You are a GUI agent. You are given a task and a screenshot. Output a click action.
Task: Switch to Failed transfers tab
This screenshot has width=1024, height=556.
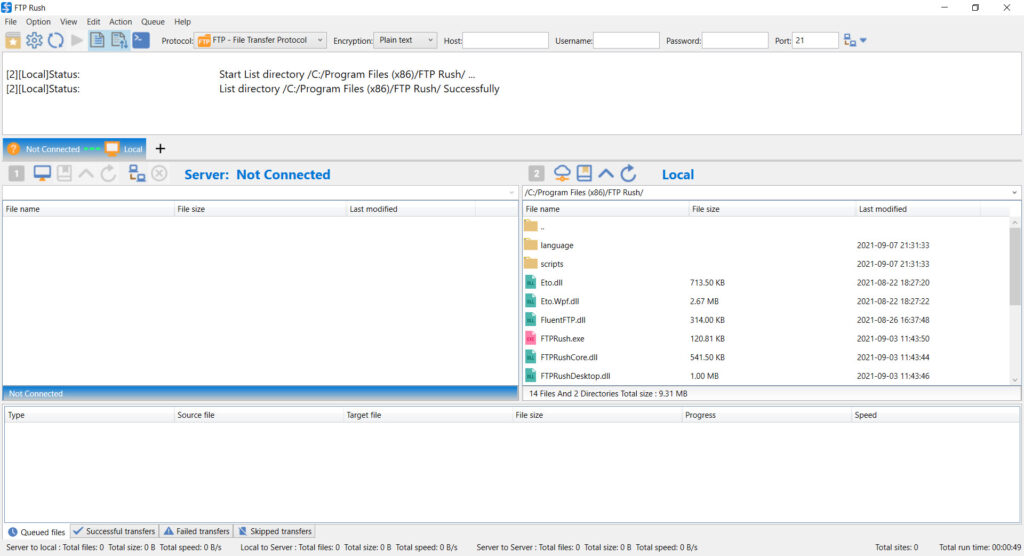click(197, 532)
